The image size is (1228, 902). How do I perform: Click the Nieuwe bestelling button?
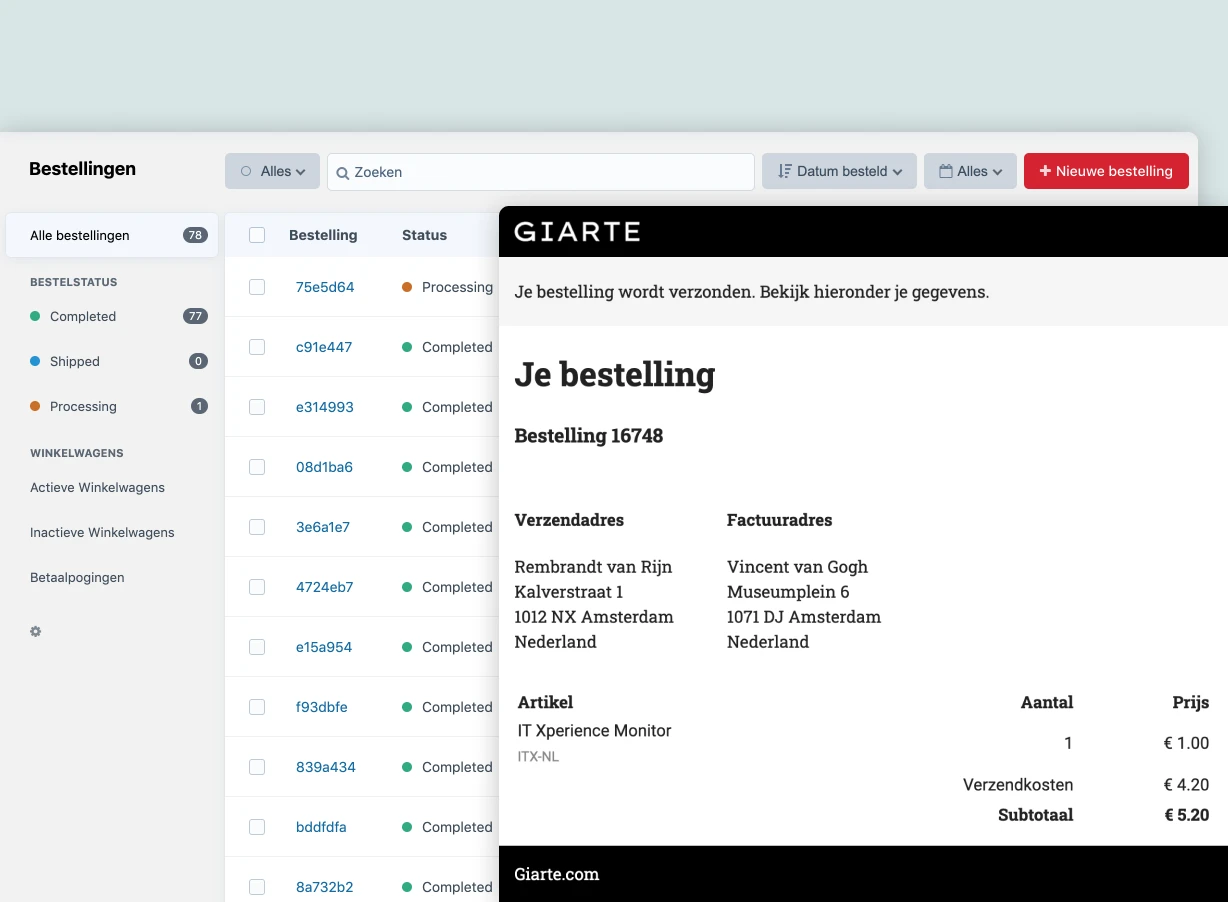[x=1106, y=171]
